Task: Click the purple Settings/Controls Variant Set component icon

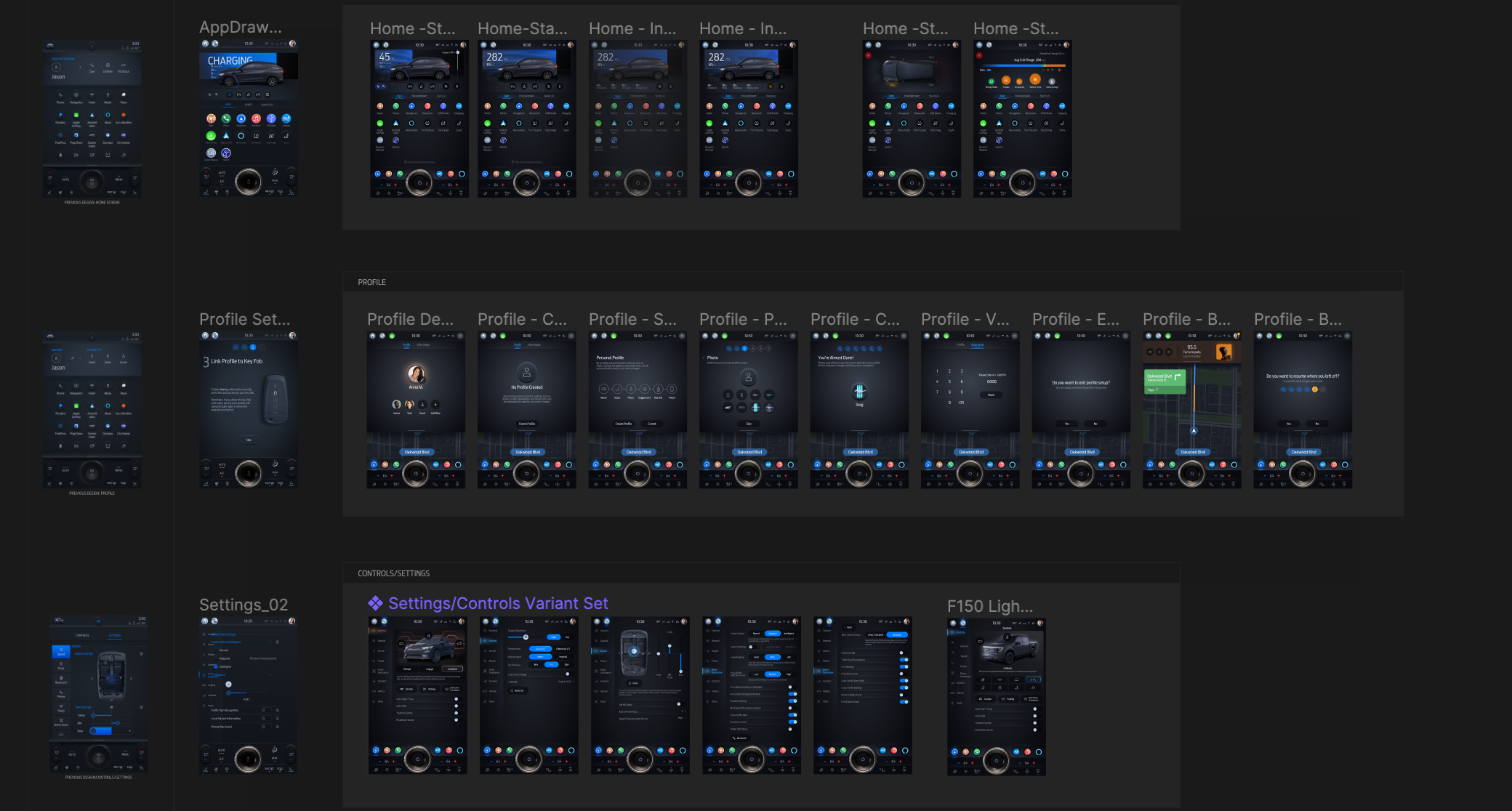Action: [375, 603]
